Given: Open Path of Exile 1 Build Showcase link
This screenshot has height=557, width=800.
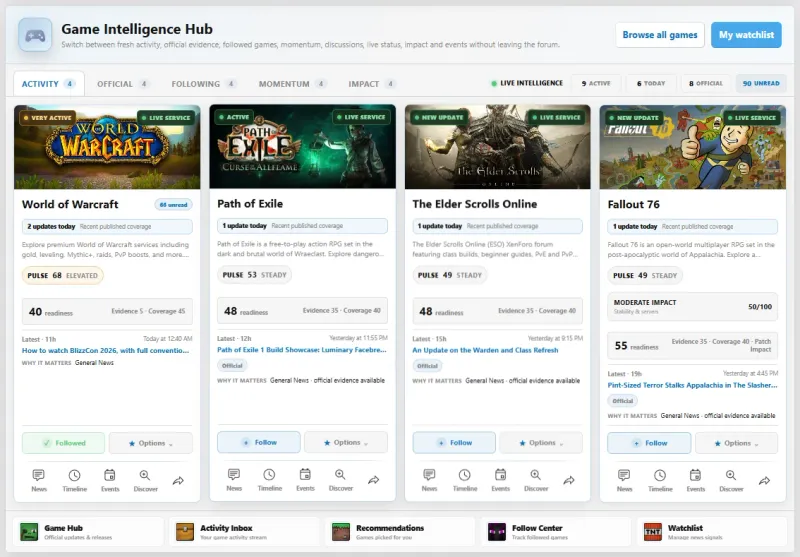Looking at the screenshot, I should [302, 350].
